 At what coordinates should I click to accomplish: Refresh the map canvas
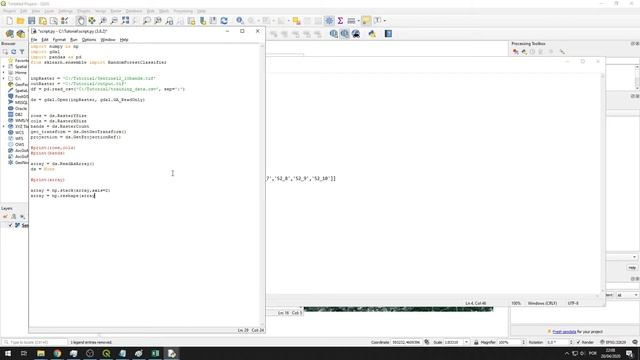(x=224, y=20)
